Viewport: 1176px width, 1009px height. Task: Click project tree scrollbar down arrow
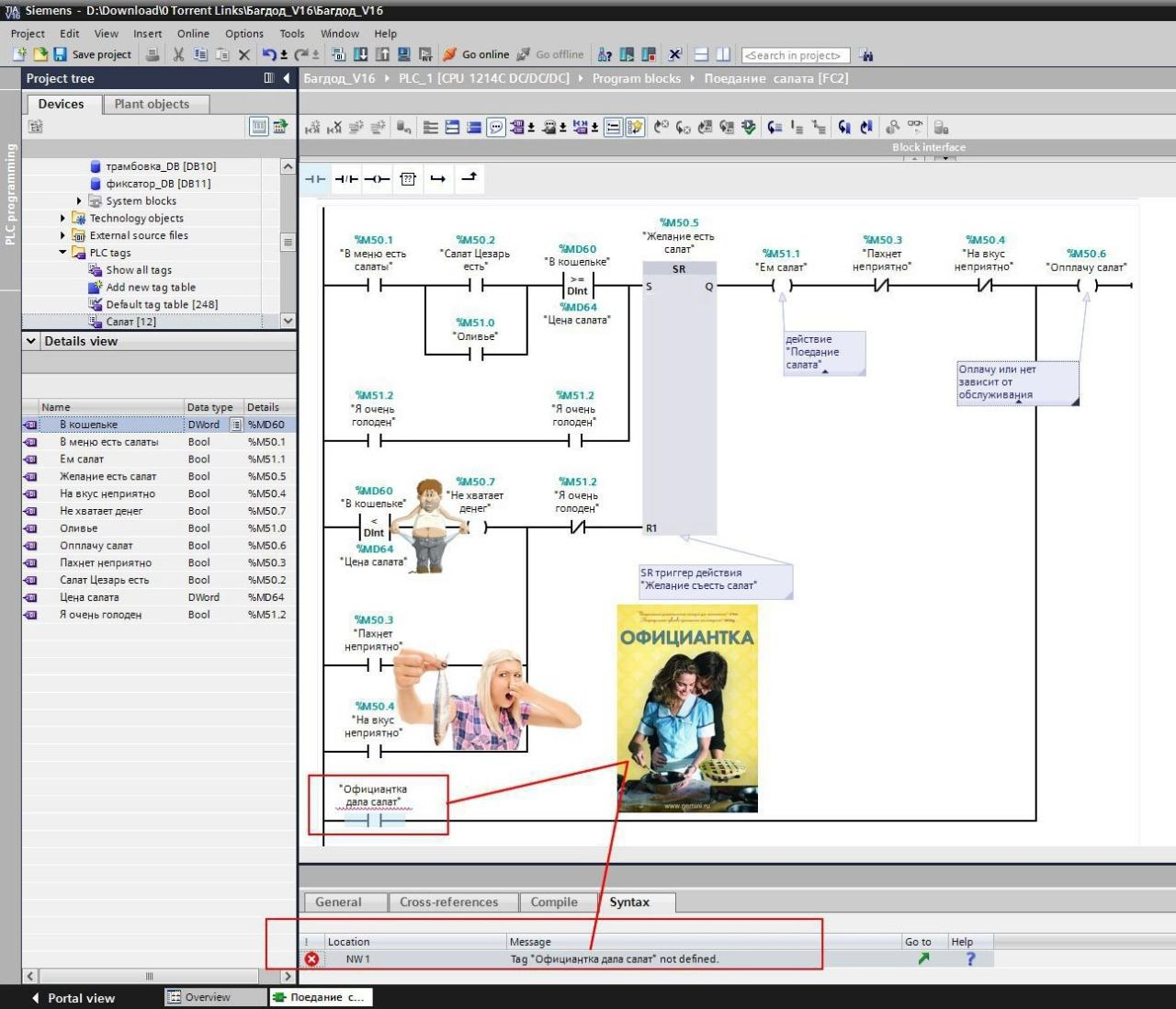tap(288, 321)
